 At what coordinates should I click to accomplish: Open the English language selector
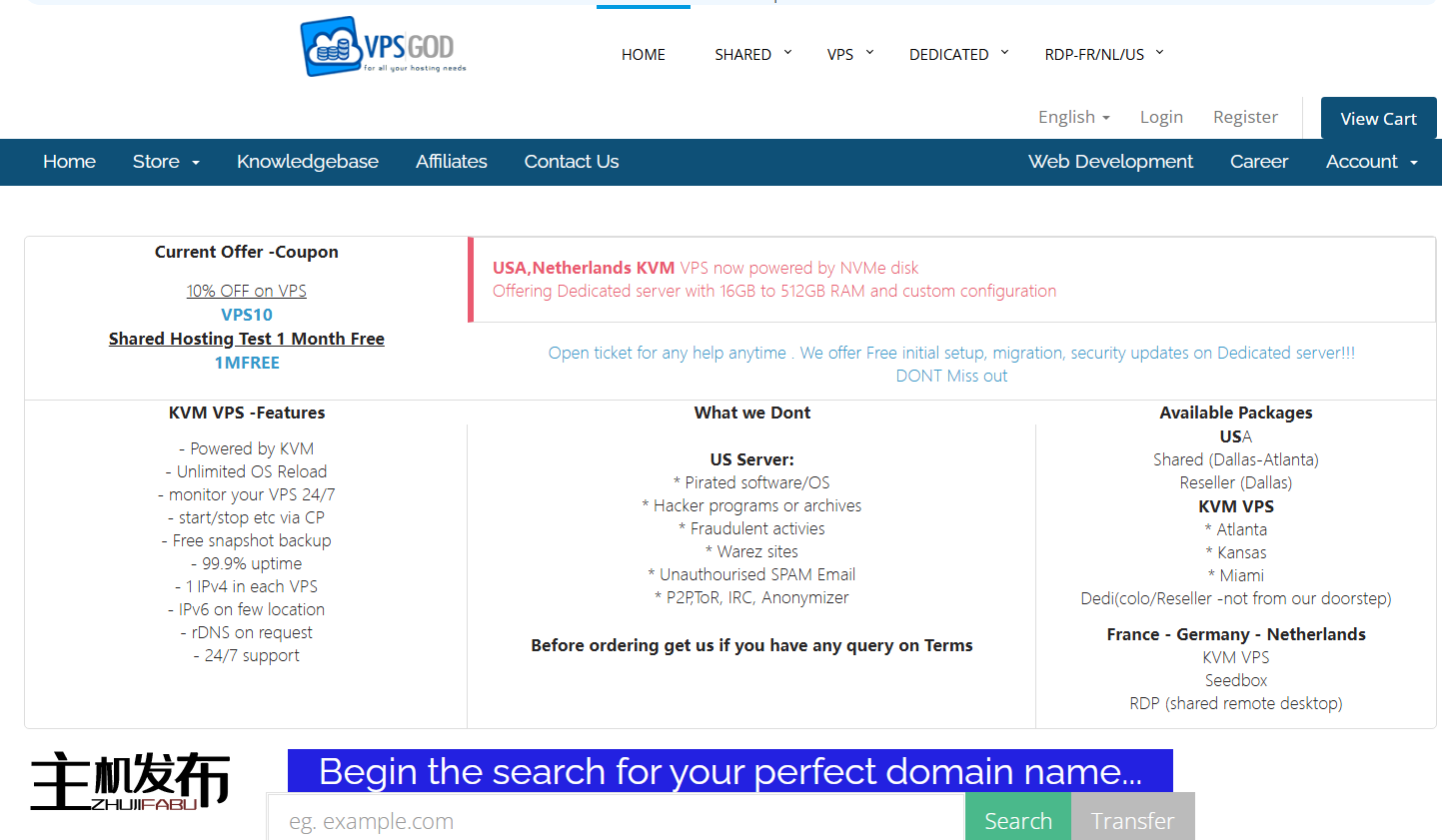pos(1073,117)
